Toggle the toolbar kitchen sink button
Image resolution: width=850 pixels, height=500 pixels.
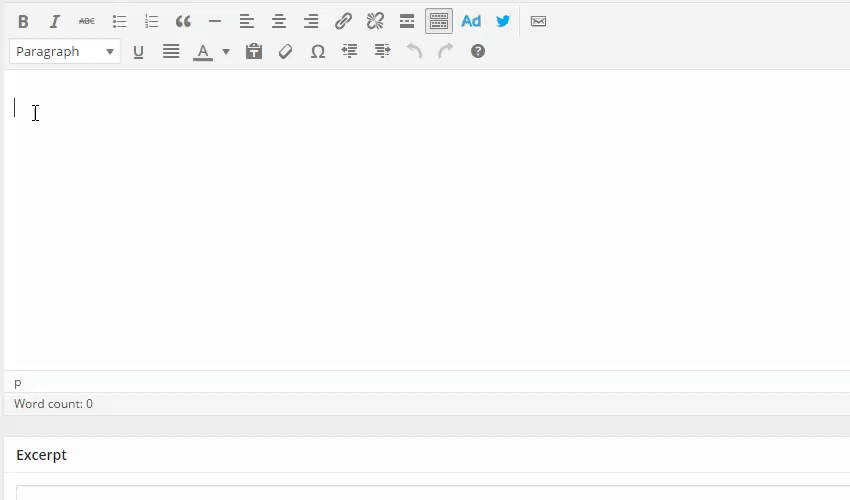pos(438,21)
